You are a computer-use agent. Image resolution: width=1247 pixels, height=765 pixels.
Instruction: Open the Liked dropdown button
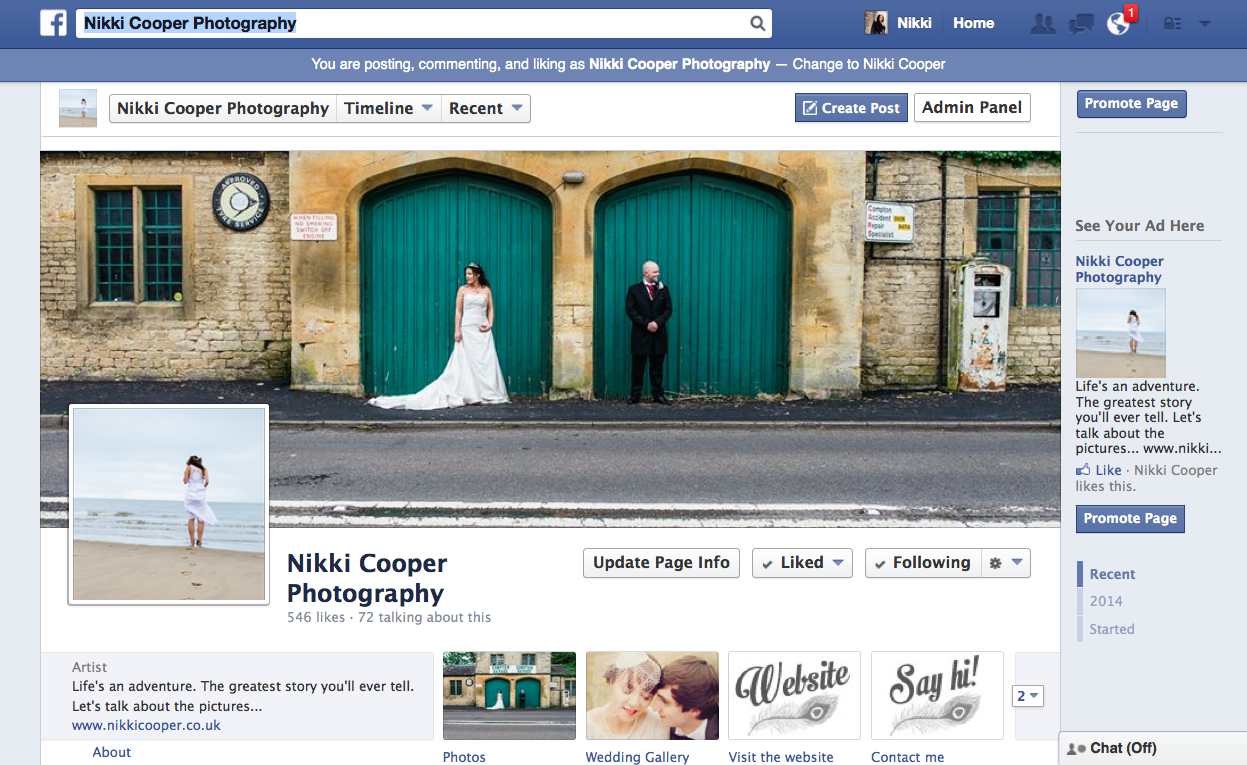pos(802,563)
